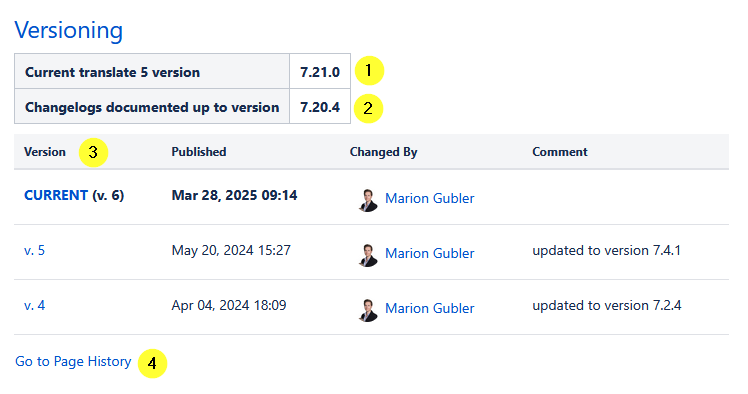This screenshot has width=748, height=394.
Task: Open Marion Gubler profile in v. 5 row
Action: click(x=429, y=253)
